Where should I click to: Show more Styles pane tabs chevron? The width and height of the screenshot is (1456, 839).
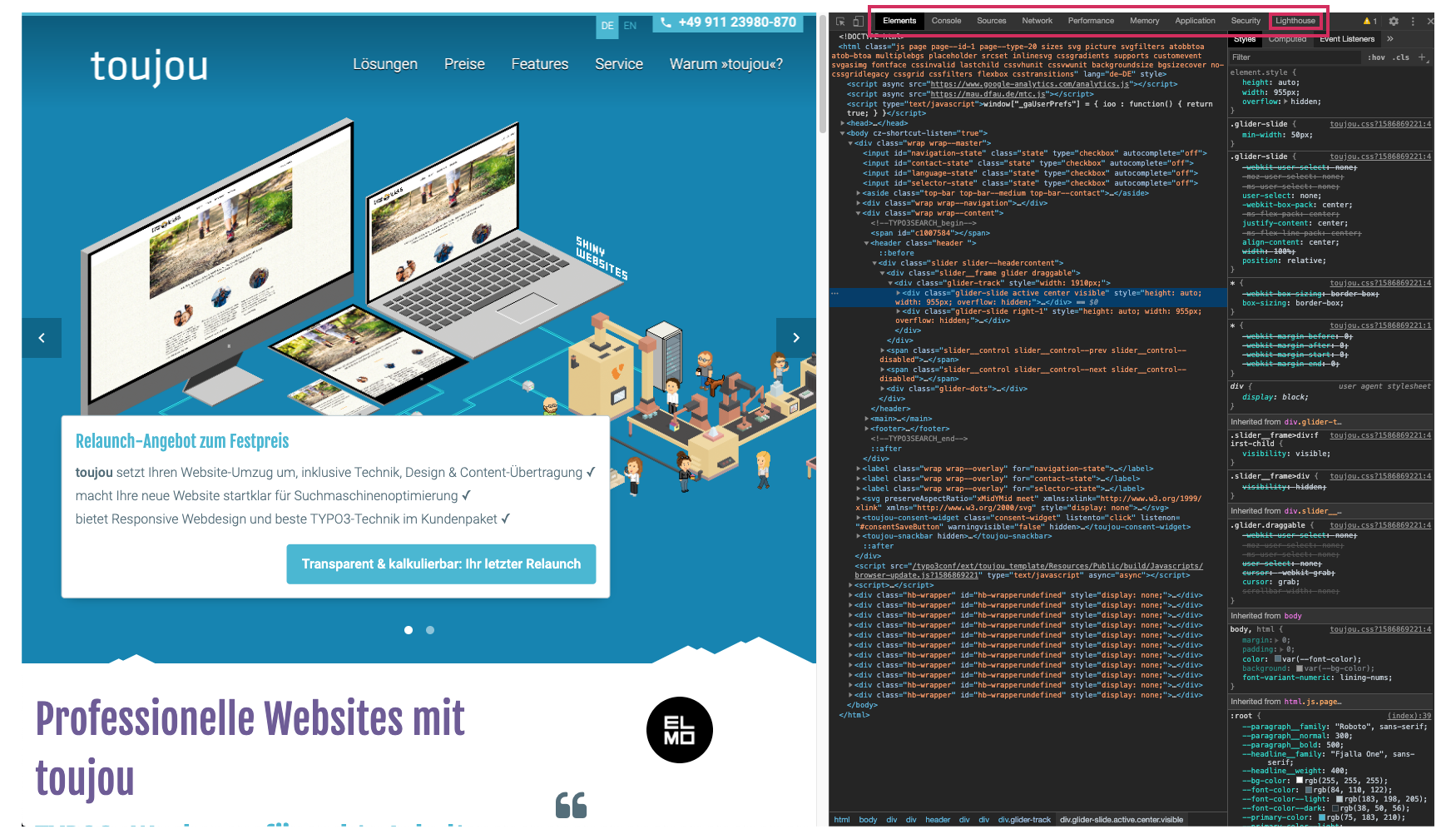[1389, 39]
